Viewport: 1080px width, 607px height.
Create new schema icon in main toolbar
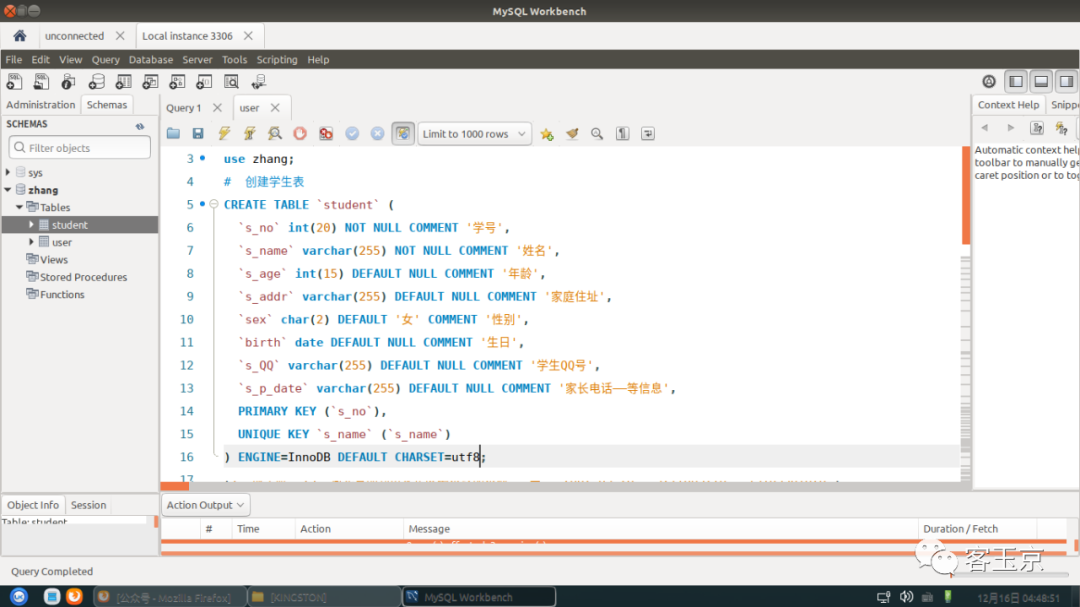96,82
